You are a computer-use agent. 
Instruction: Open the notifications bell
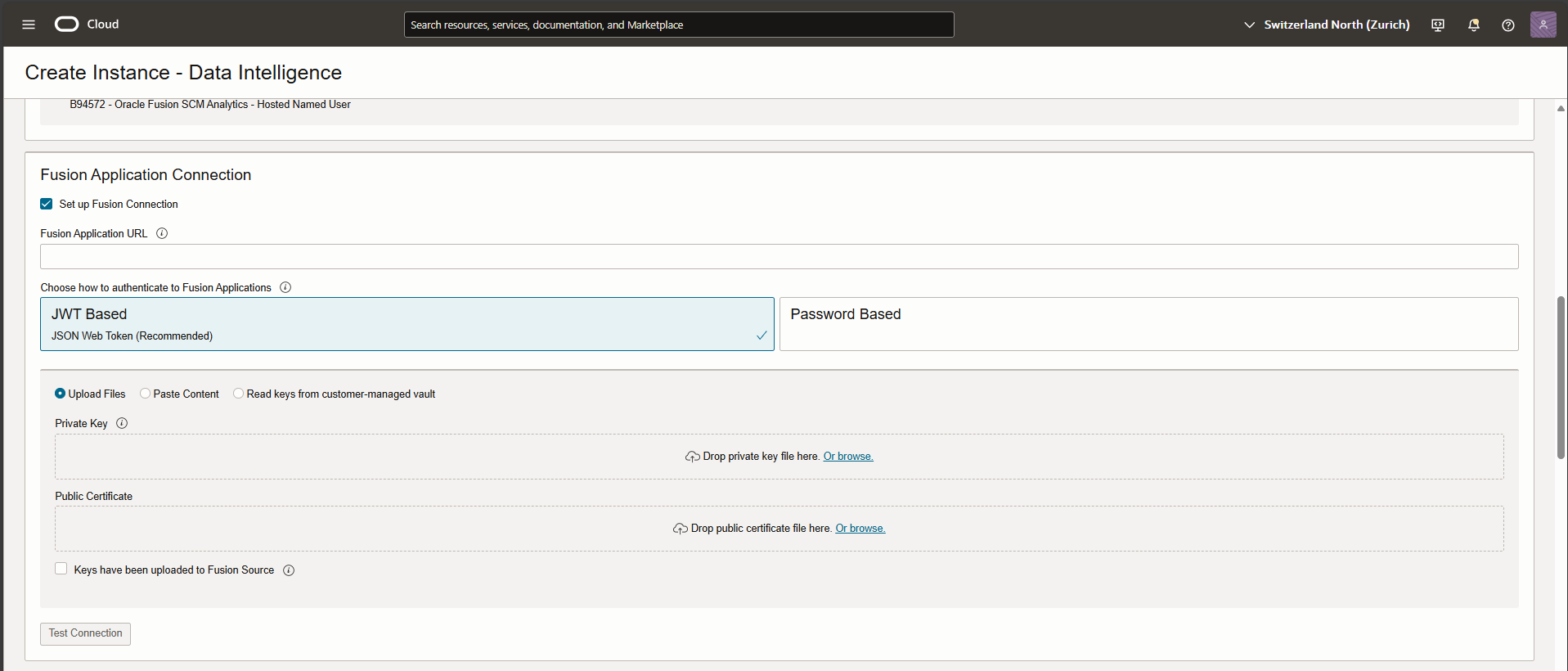pos(1474,25)
